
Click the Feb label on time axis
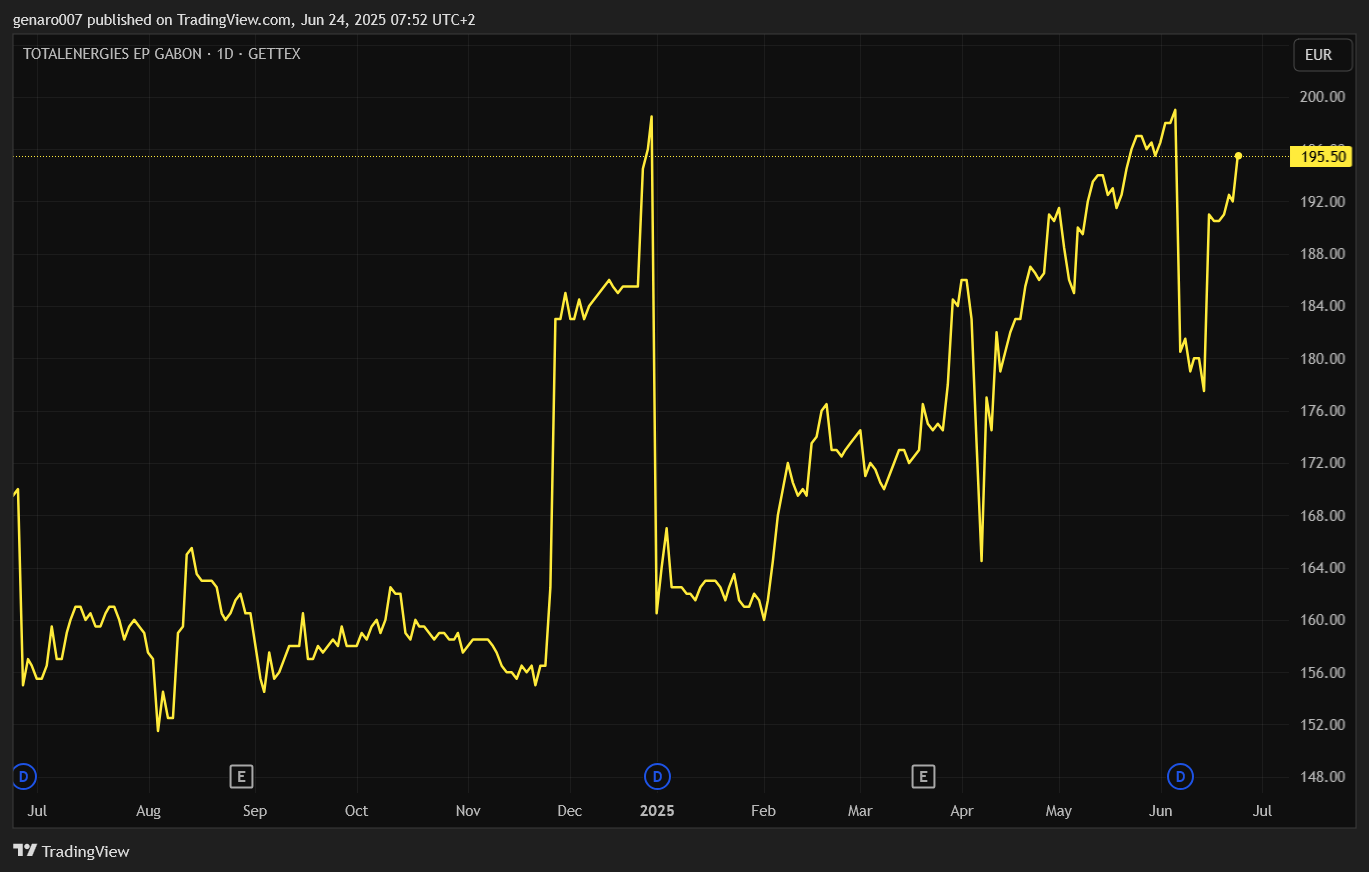(x=763, y=811)
